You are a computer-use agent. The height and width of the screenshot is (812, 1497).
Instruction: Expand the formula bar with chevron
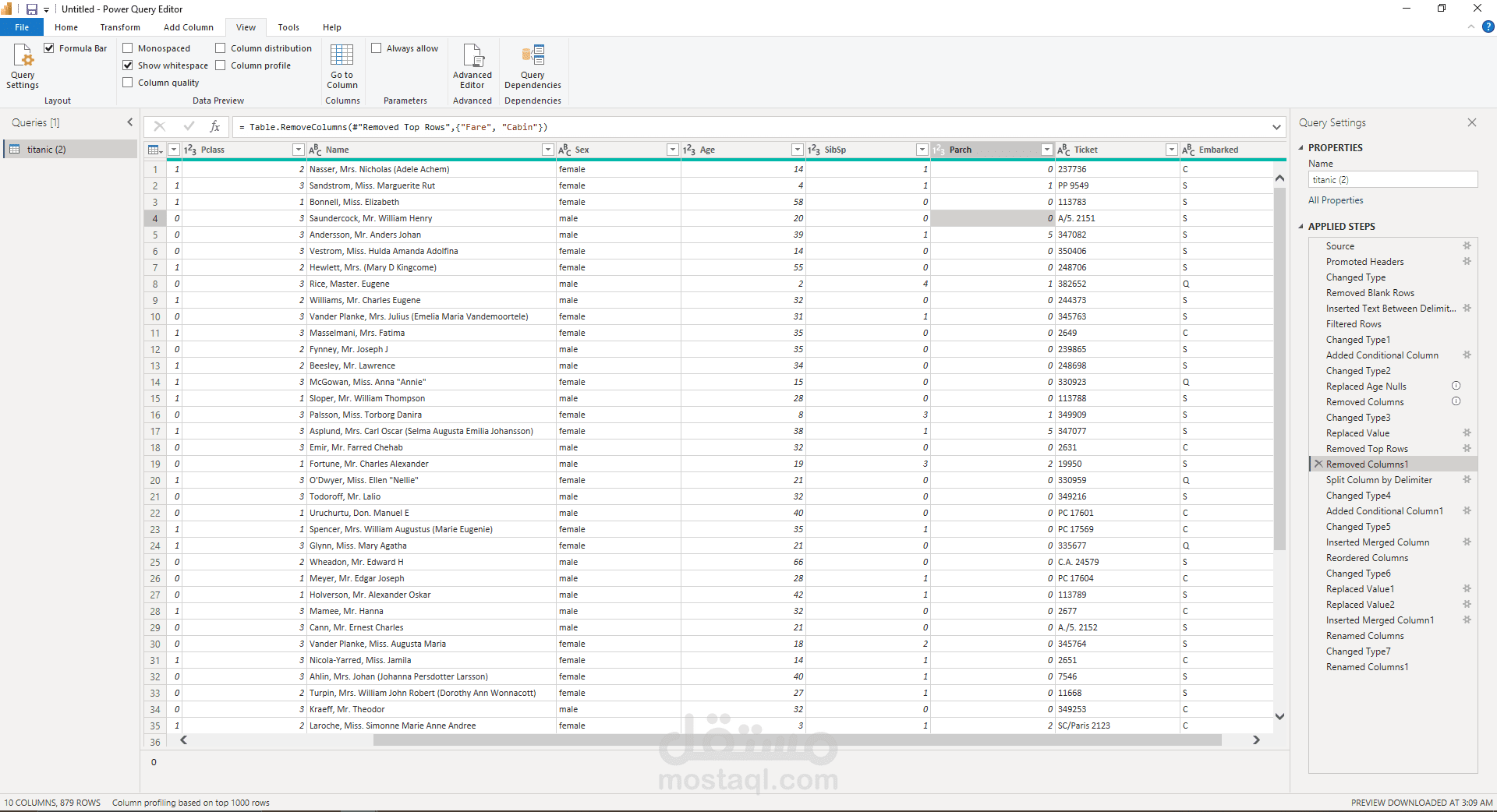(x=1276, y=127)
